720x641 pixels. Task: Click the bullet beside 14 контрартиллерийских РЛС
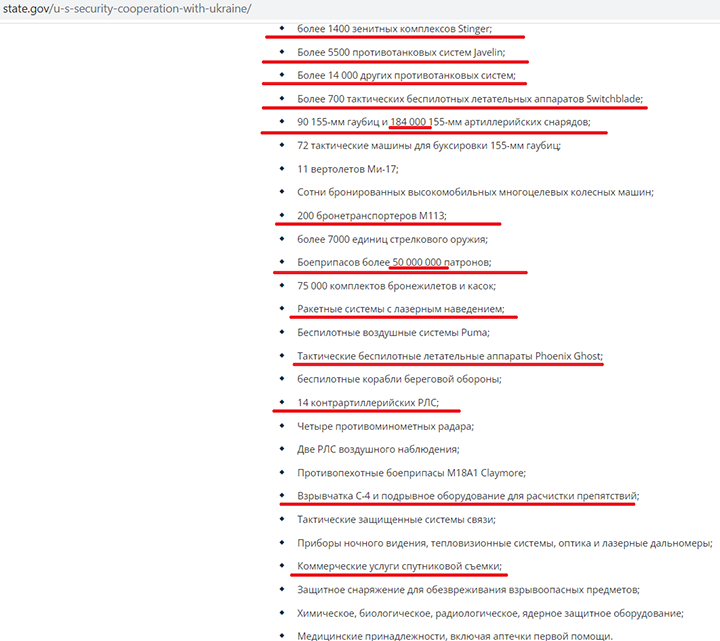[x=283, y=403]
